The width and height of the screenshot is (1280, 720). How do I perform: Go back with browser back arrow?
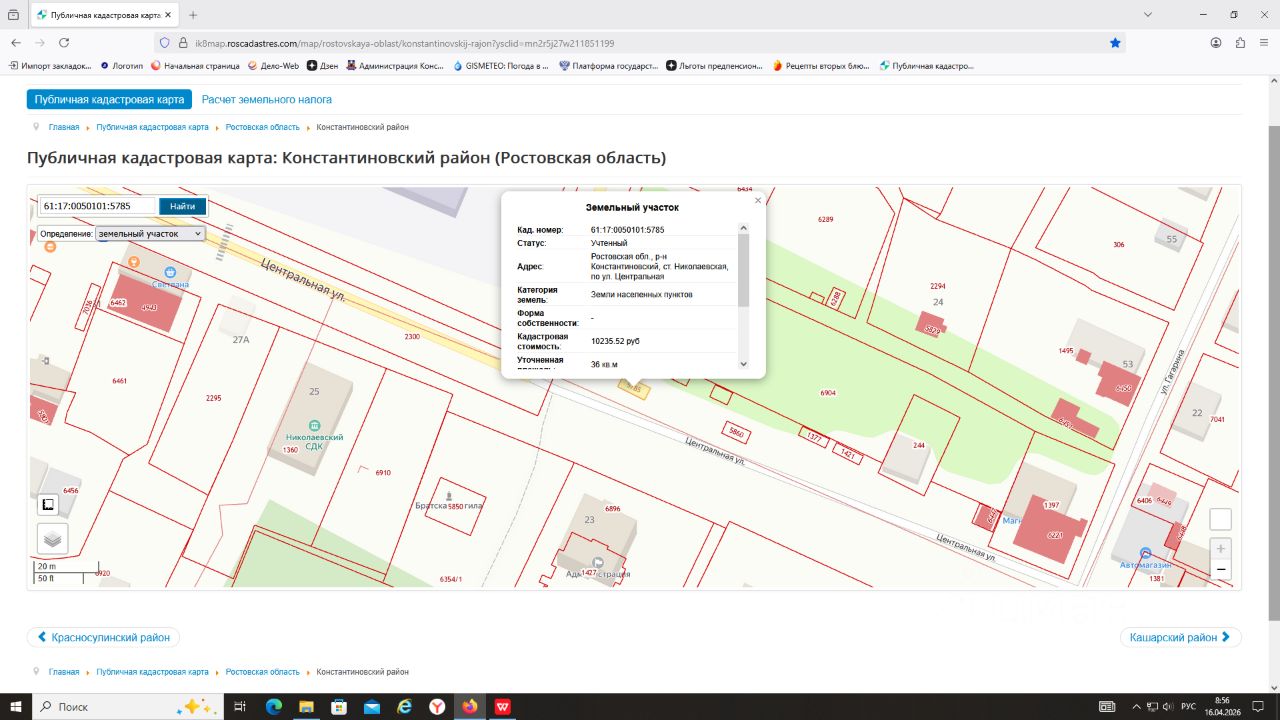(x=16, y=43)
